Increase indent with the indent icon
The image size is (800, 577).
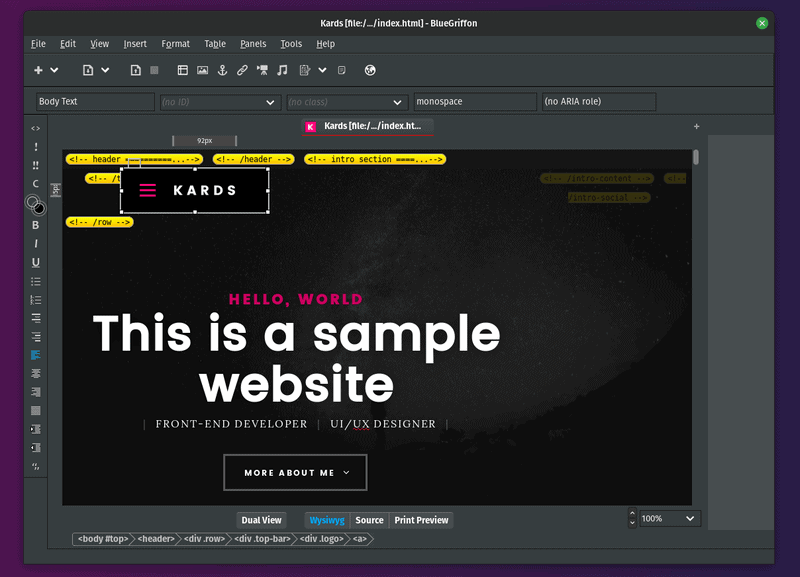click(35, 429)
